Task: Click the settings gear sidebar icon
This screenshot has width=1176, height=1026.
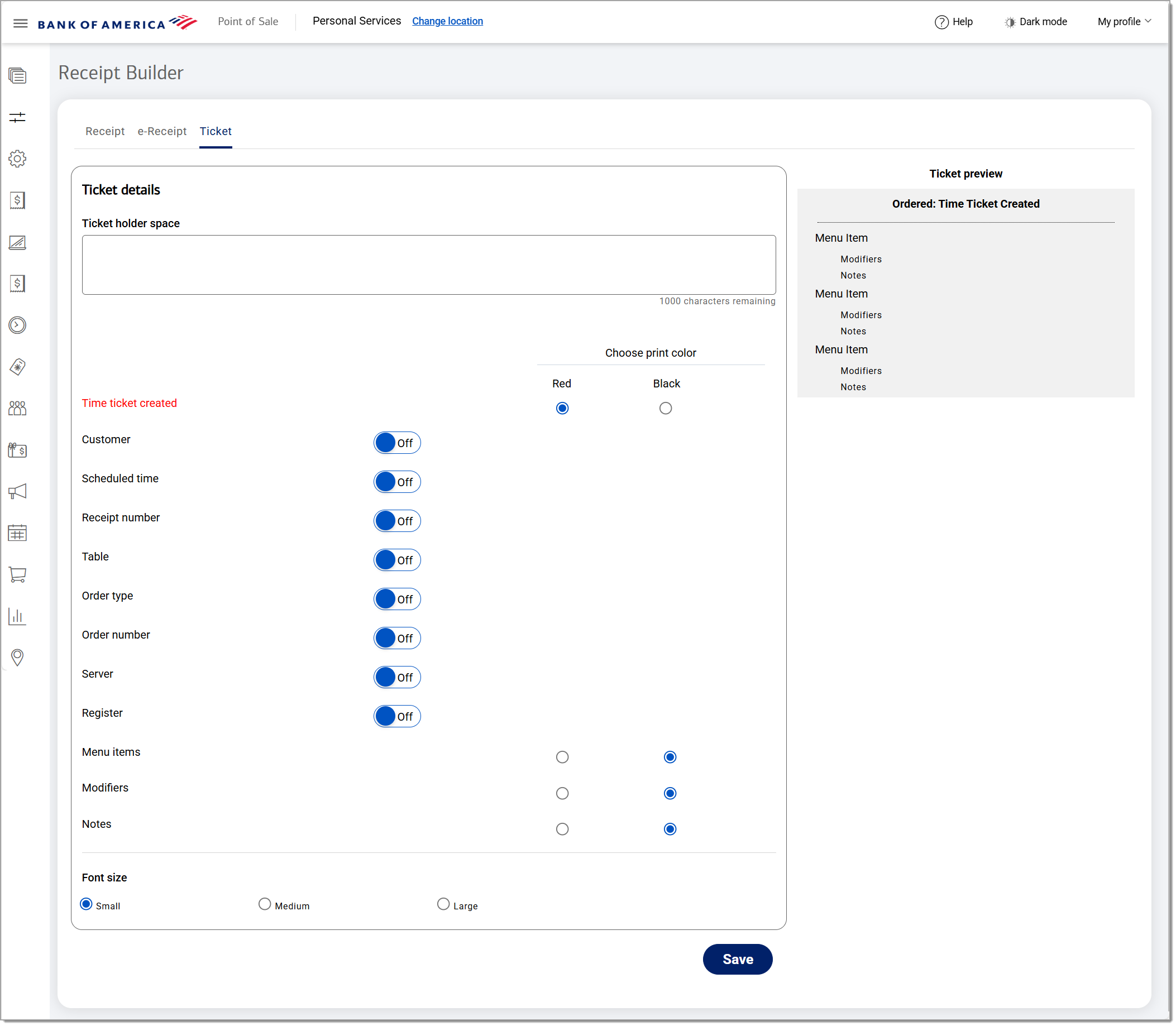Action: 18,159
